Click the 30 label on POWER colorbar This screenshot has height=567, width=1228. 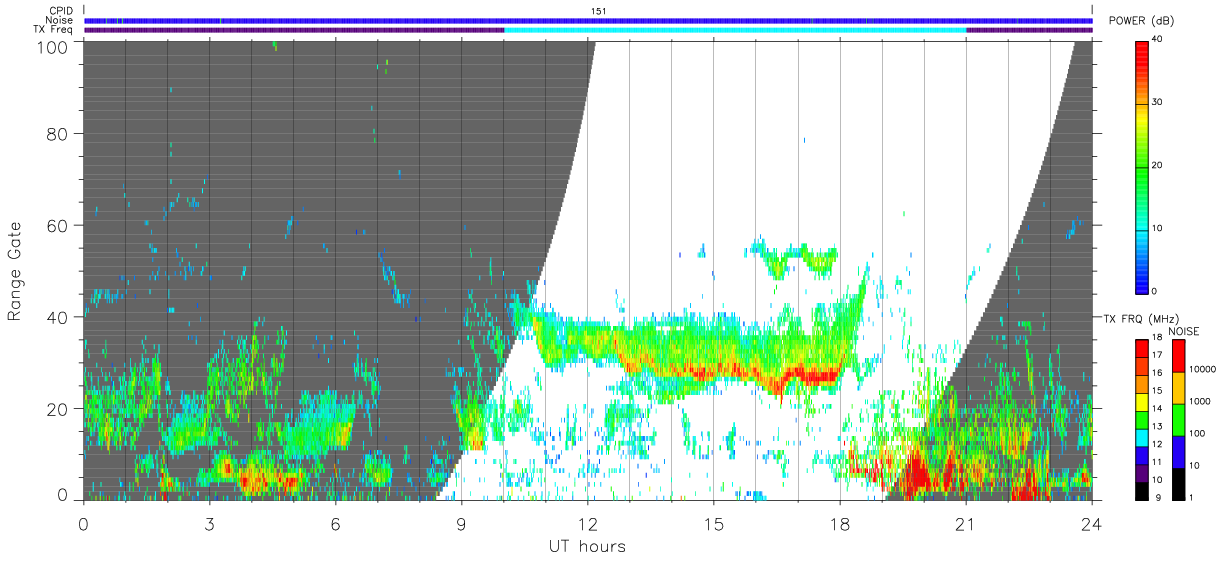1158,102
